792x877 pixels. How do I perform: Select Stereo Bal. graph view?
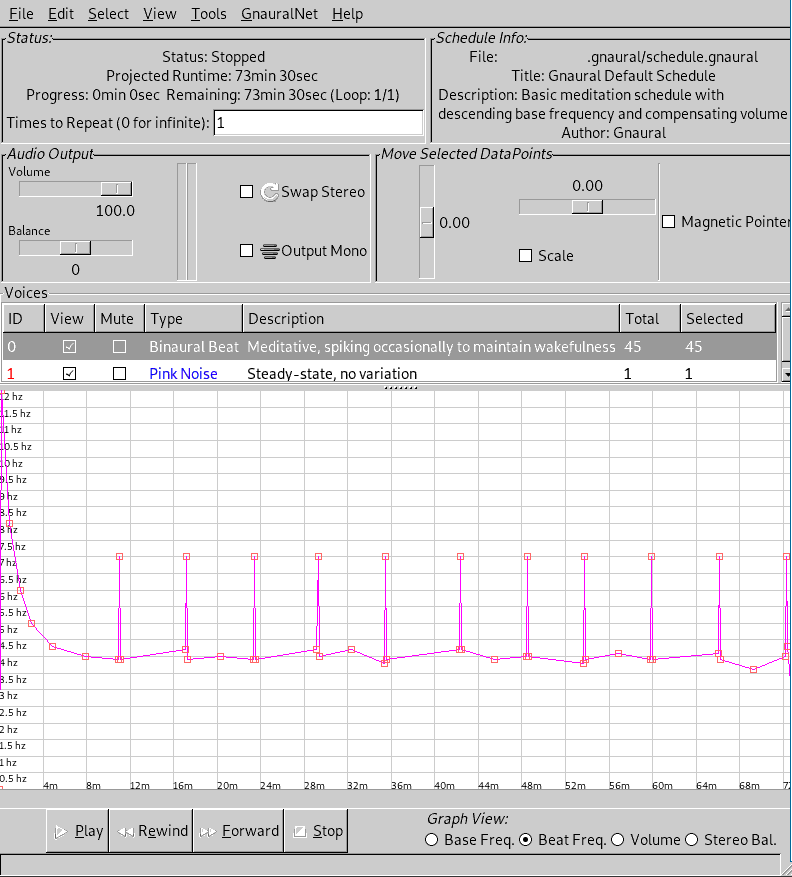point(692,840)
